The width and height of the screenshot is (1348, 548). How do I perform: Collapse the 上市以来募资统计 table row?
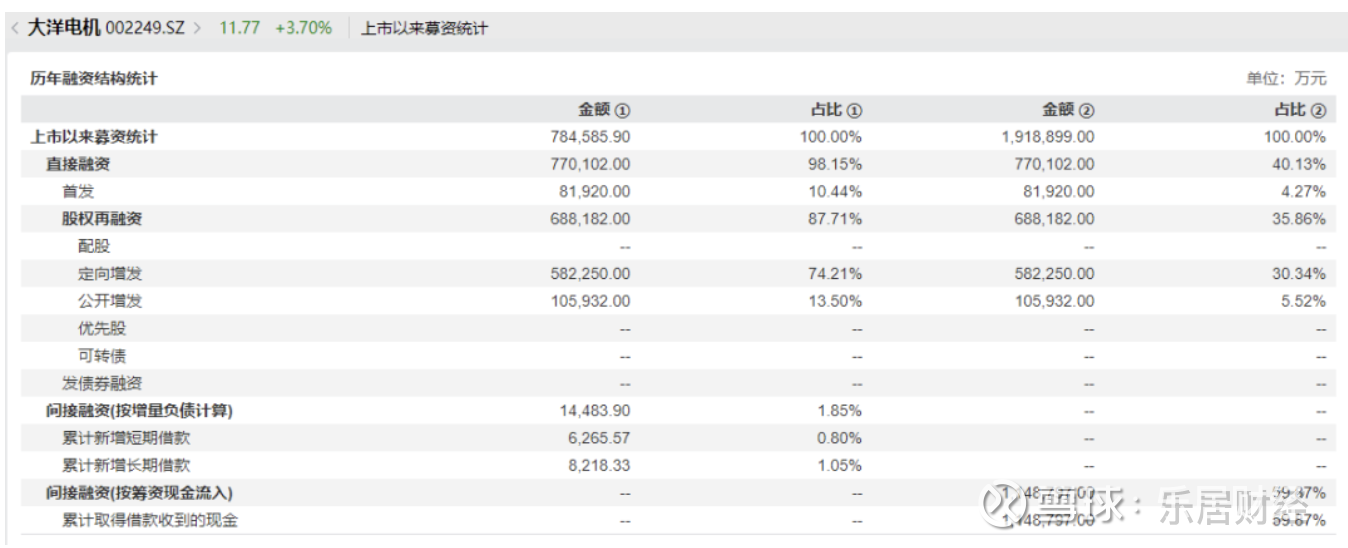[x=94, y=137]
